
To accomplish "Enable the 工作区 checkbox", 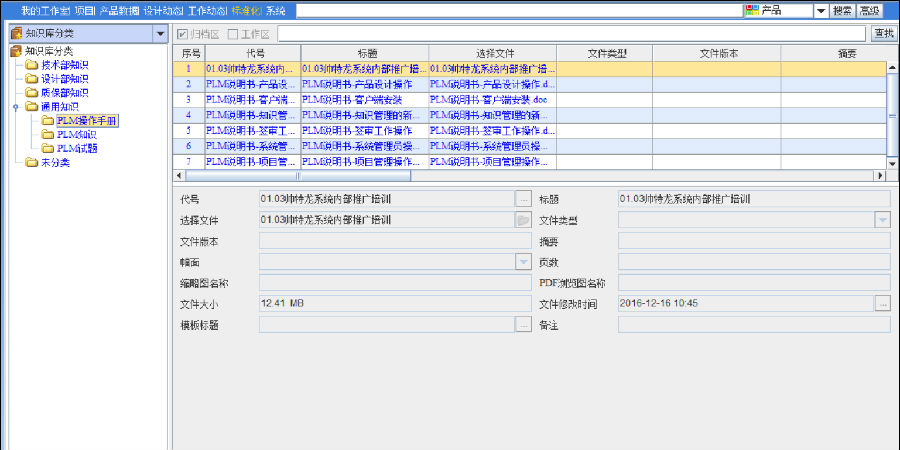I will click(x=233, y=34).
